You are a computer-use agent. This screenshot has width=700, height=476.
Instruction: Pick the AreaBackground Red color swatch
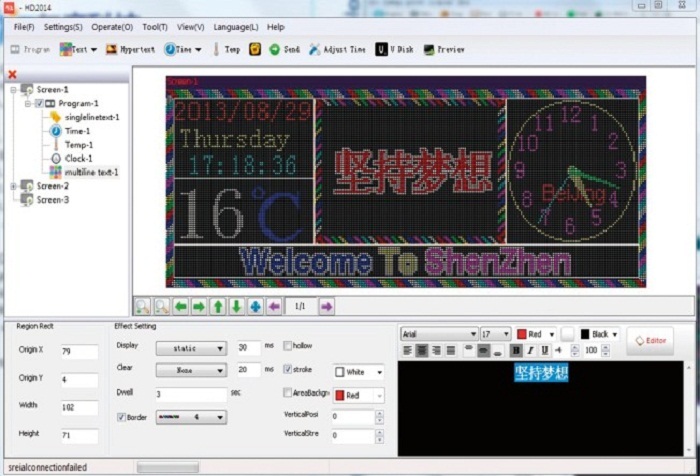[340, 395]
